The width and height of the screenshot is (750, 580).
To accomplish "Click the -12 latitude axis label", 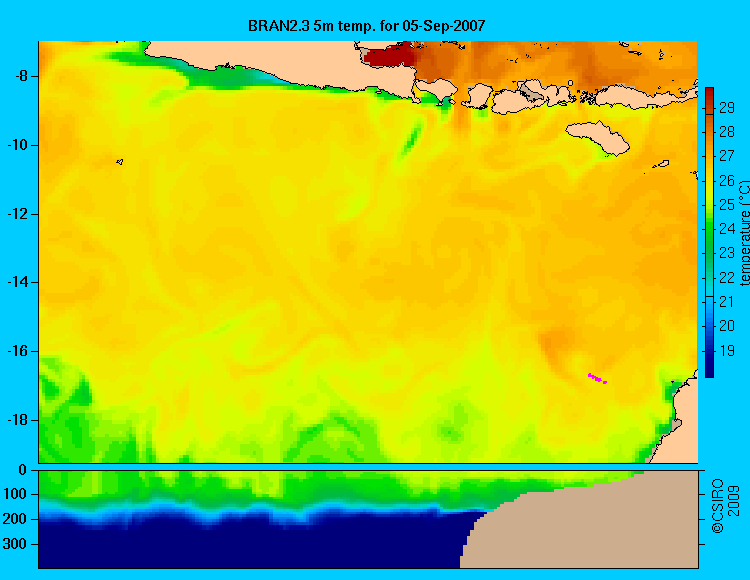I will coord(17,214).
